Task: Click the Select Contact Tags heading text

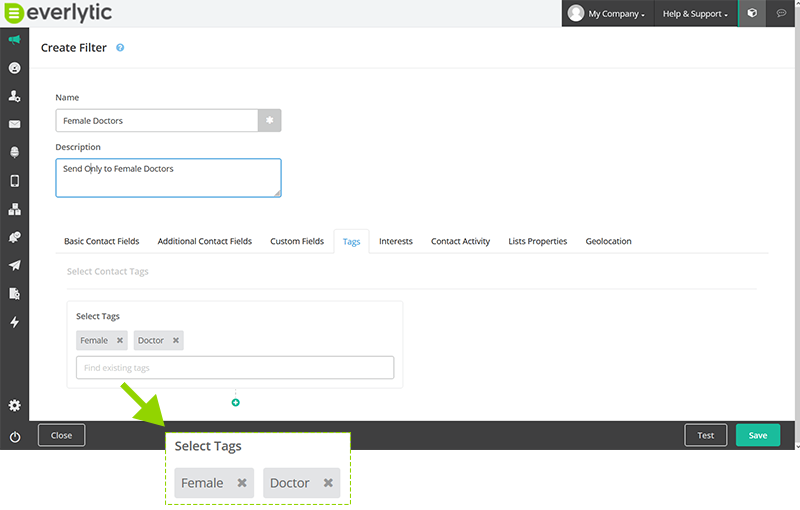Action: (108, 271)
